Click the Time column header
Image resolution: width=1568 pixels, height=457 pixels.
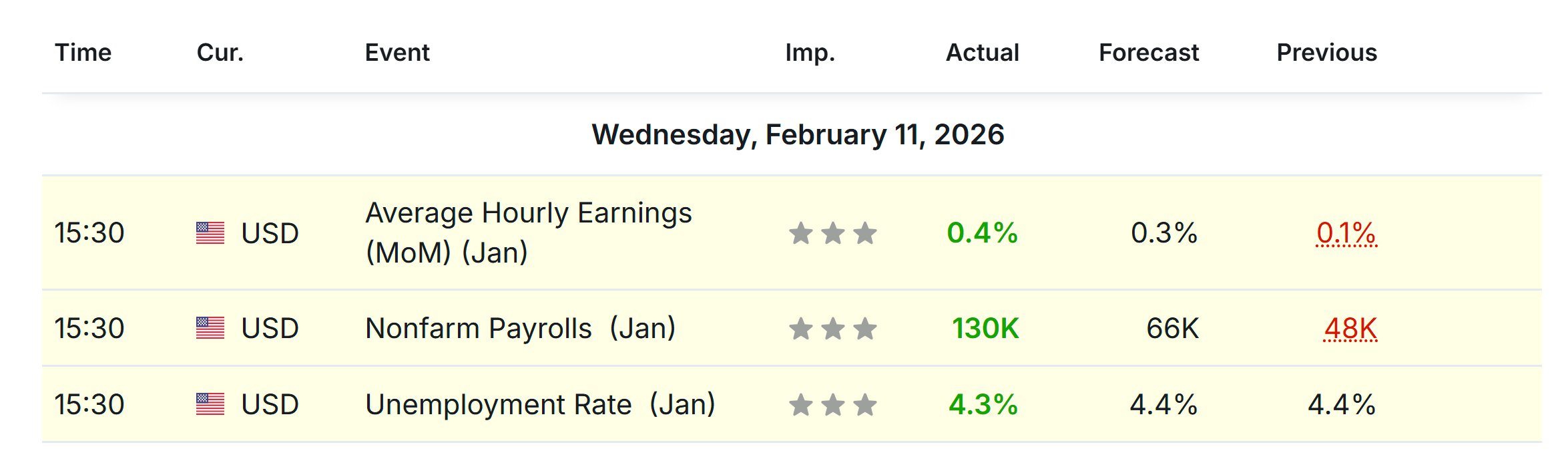click(x=83, y=52)
